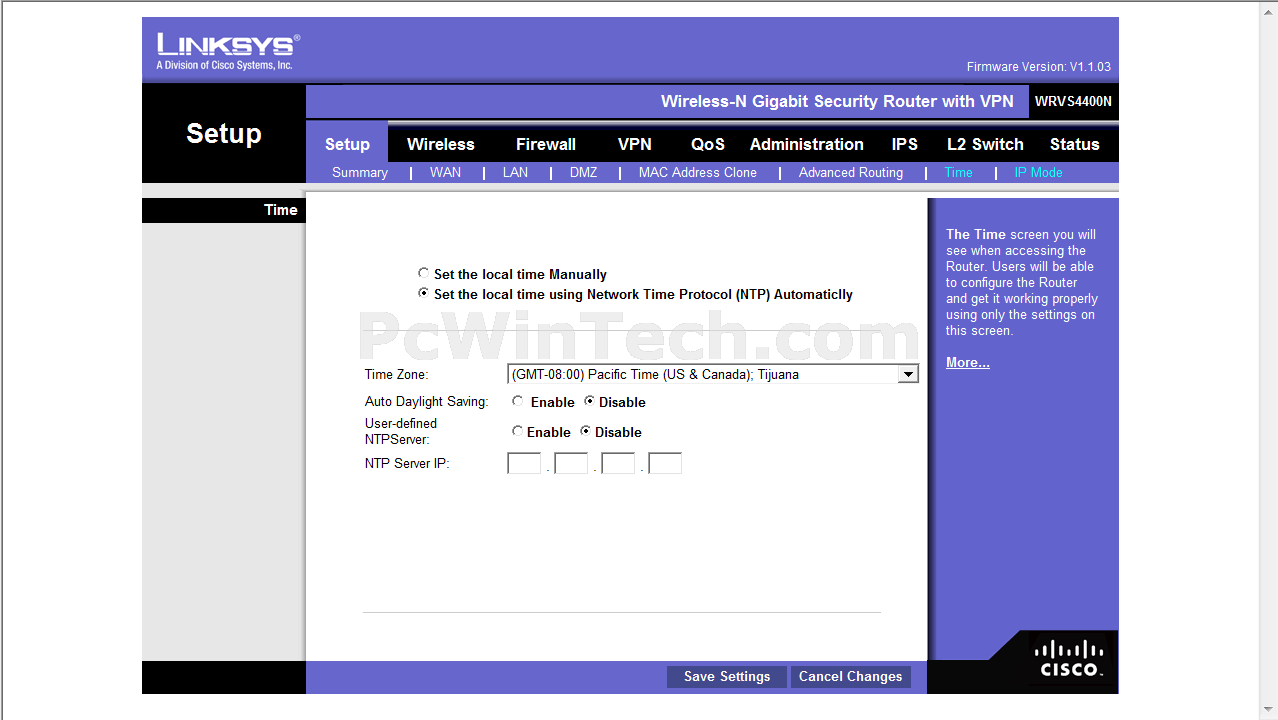
Task: Go to the Firewall tab
Action: click(546, 144)
